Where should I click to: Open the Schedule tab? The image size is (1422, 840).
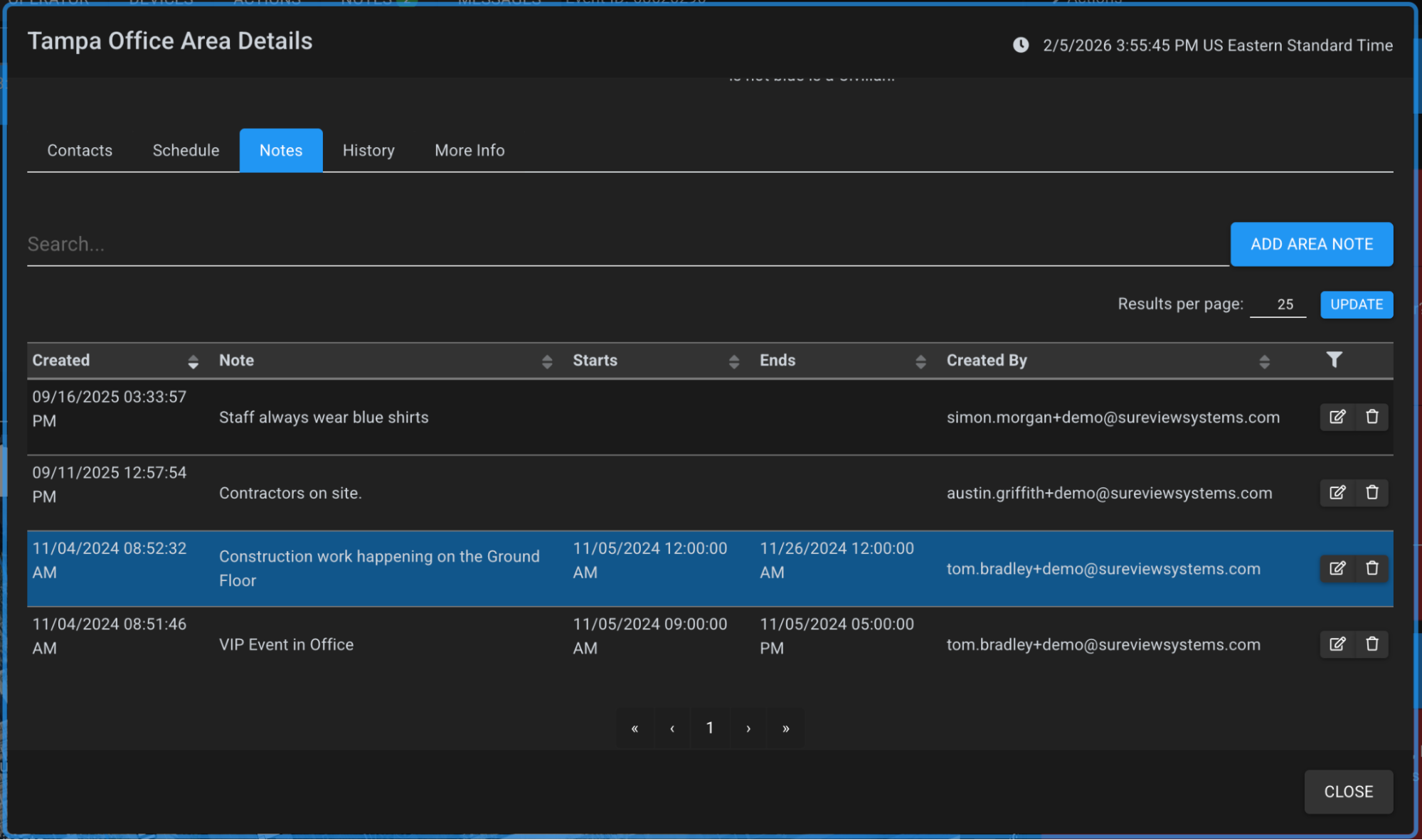point(186,150)
